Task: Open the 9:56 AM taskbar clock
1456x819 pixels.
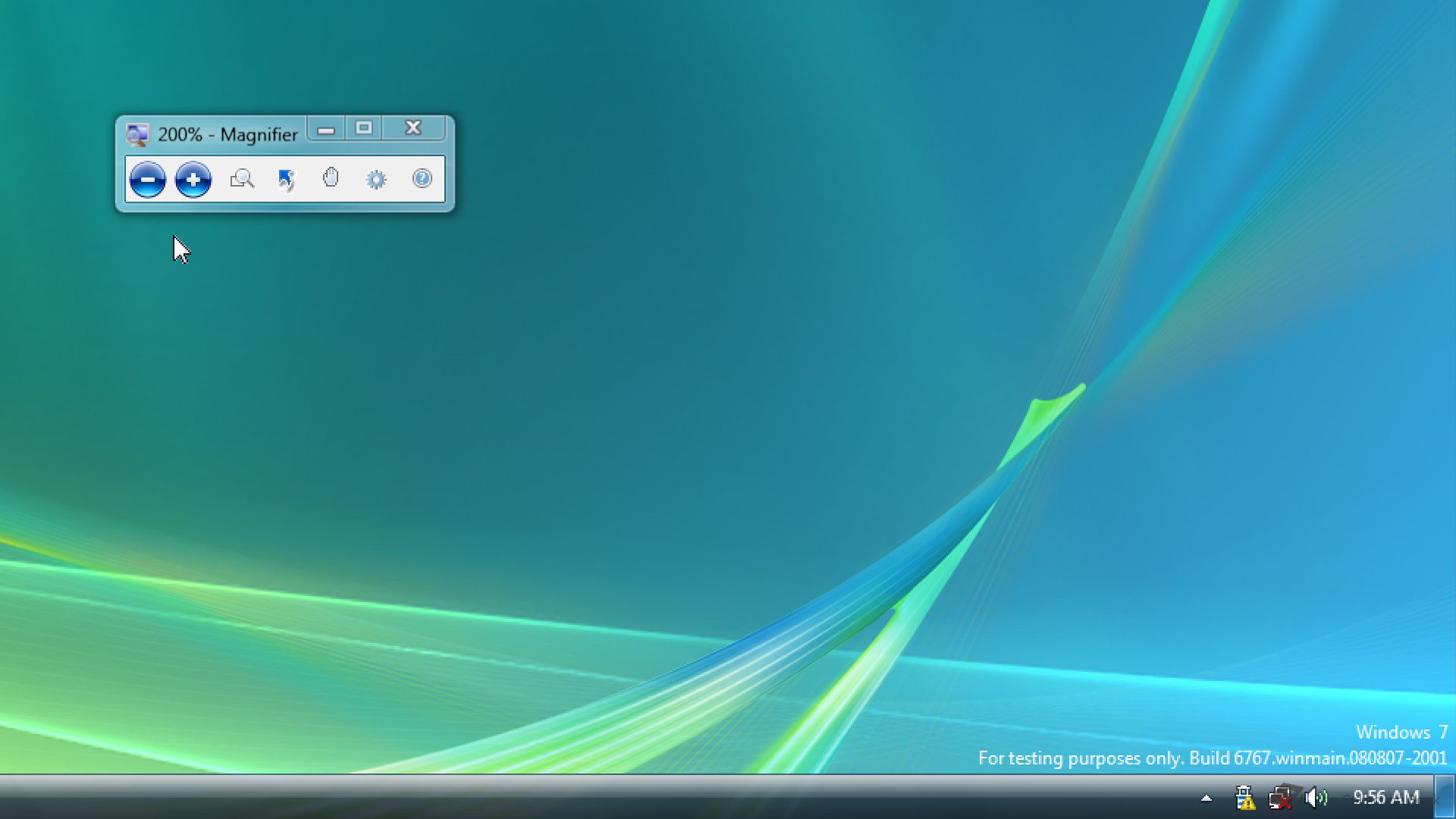Action: [x=1386, y=798]
